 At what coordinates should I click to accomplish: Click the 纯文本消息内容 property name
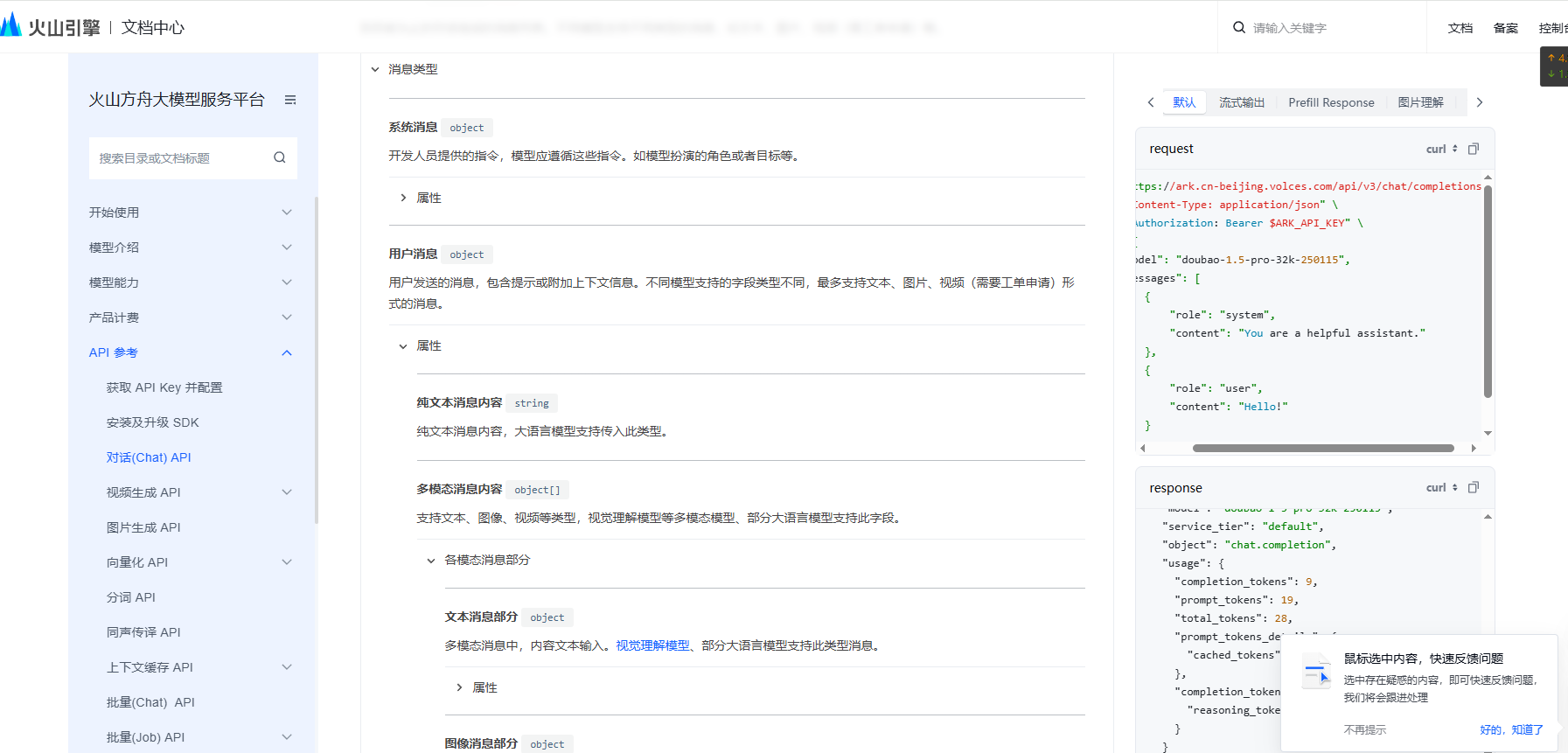point(459,402)
